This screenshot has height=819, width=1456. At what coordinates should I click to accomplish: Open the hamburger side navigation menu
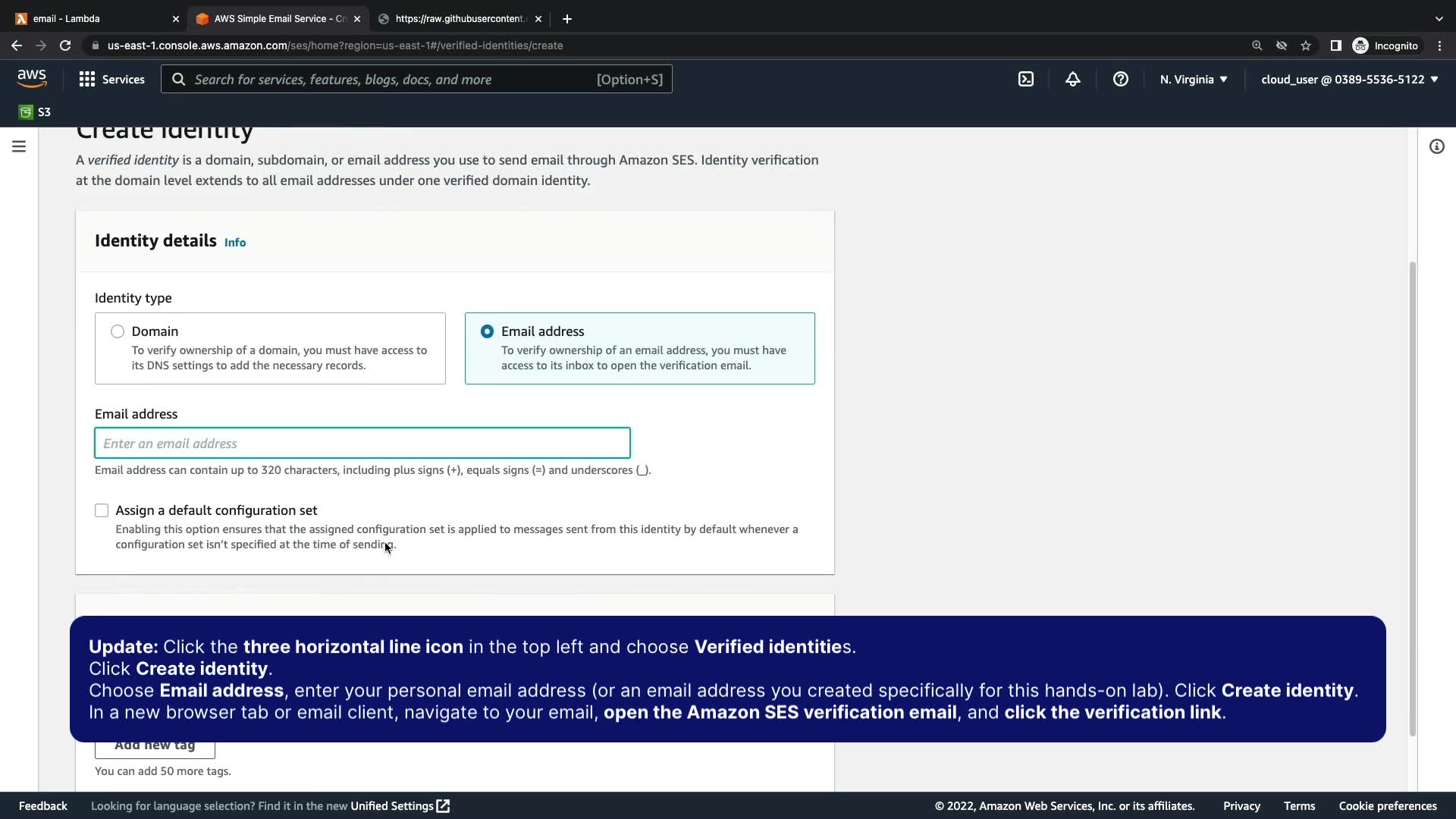pos(19,146)
